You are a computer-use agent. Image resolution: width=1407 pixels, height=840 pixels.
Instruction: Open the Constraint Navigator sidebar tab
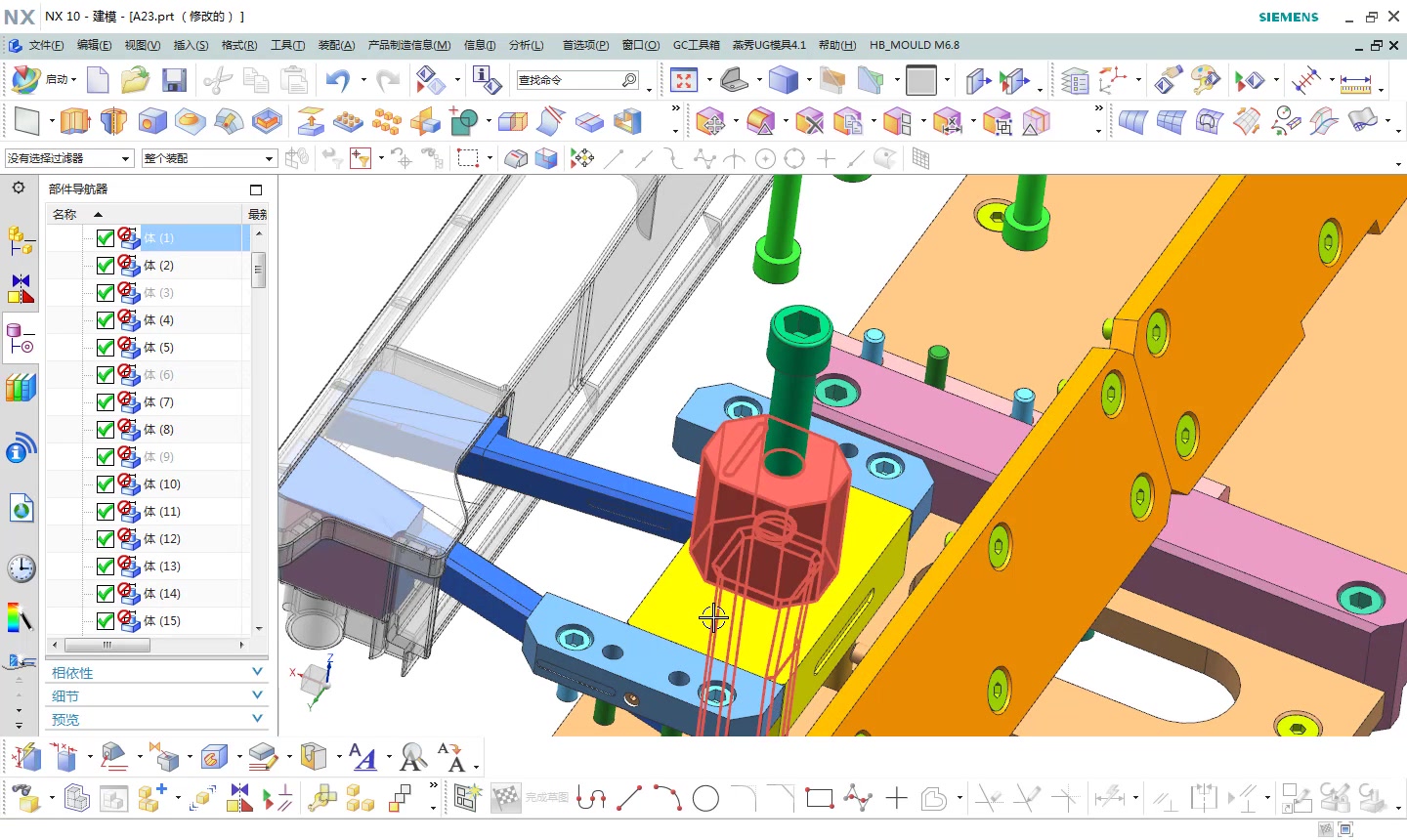coord(21,290)
